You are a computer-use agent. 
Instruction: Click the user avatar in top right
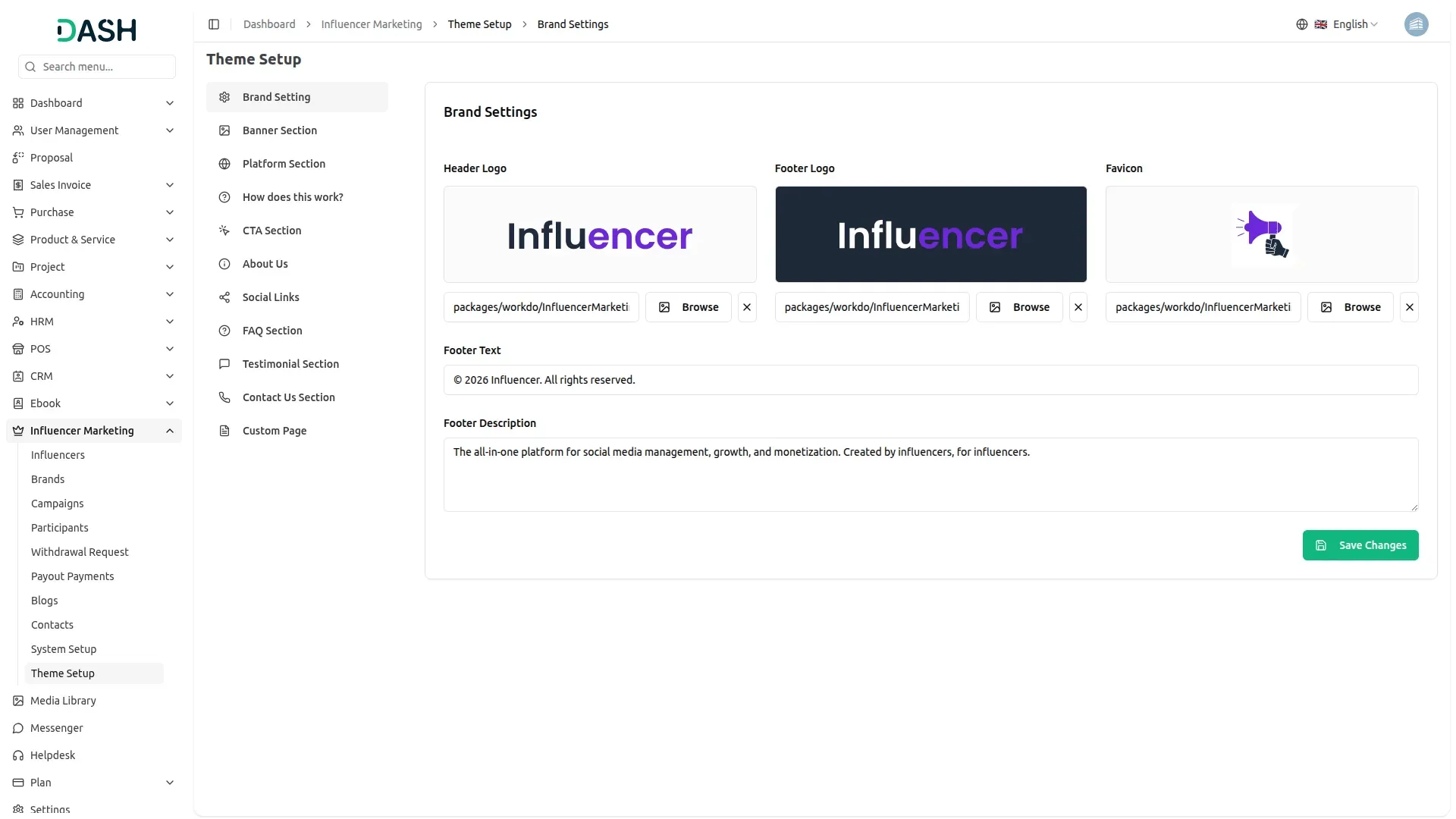click(x=1417, y=24)
